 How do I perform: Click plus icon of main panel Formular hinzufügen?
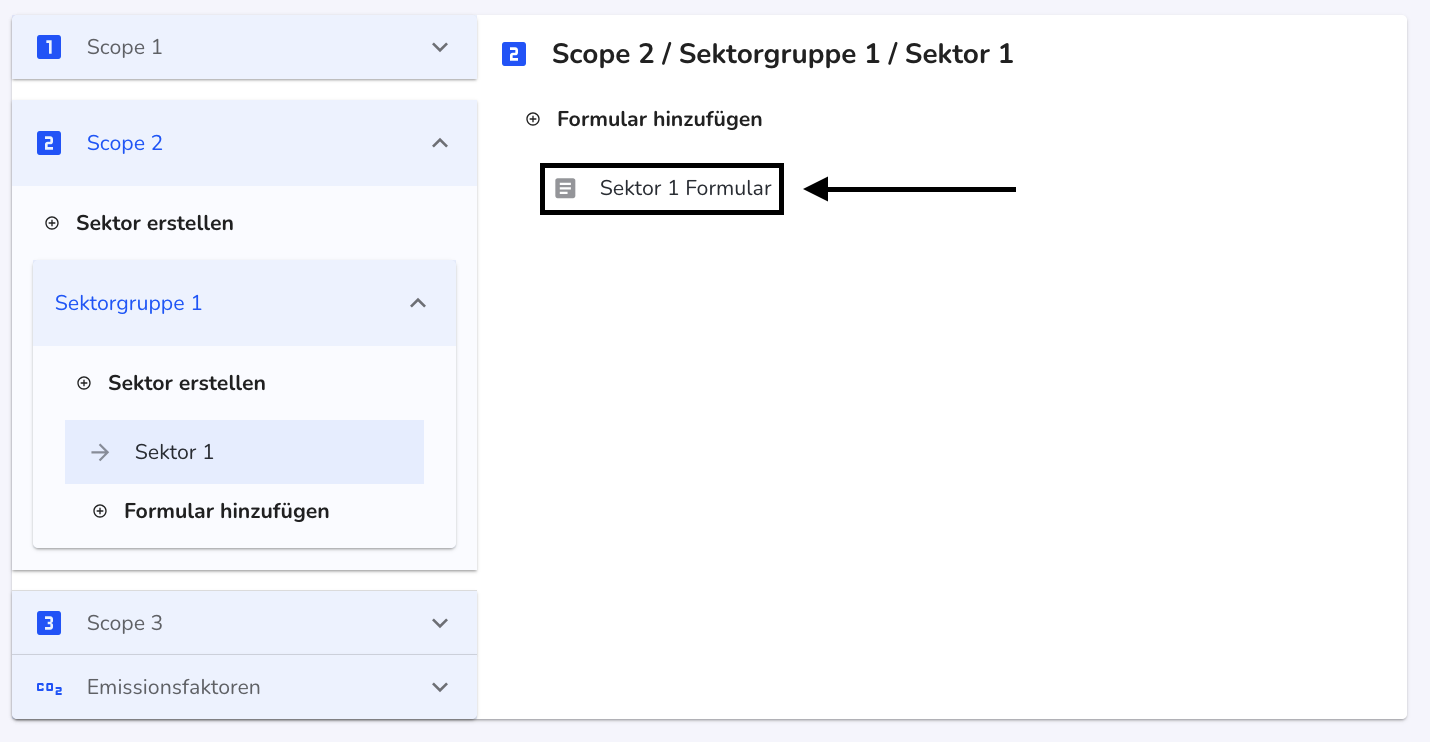coord(533,119)
